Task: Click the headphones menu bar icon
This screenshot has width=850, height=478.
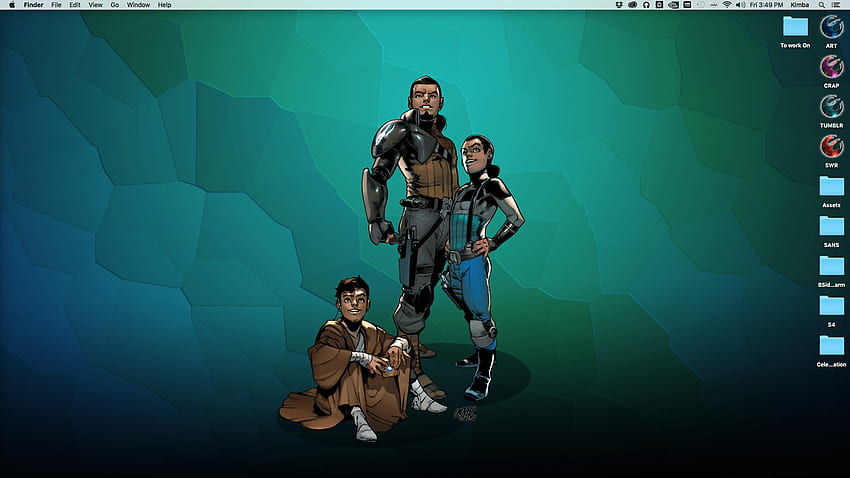Action: click(646, 5)
